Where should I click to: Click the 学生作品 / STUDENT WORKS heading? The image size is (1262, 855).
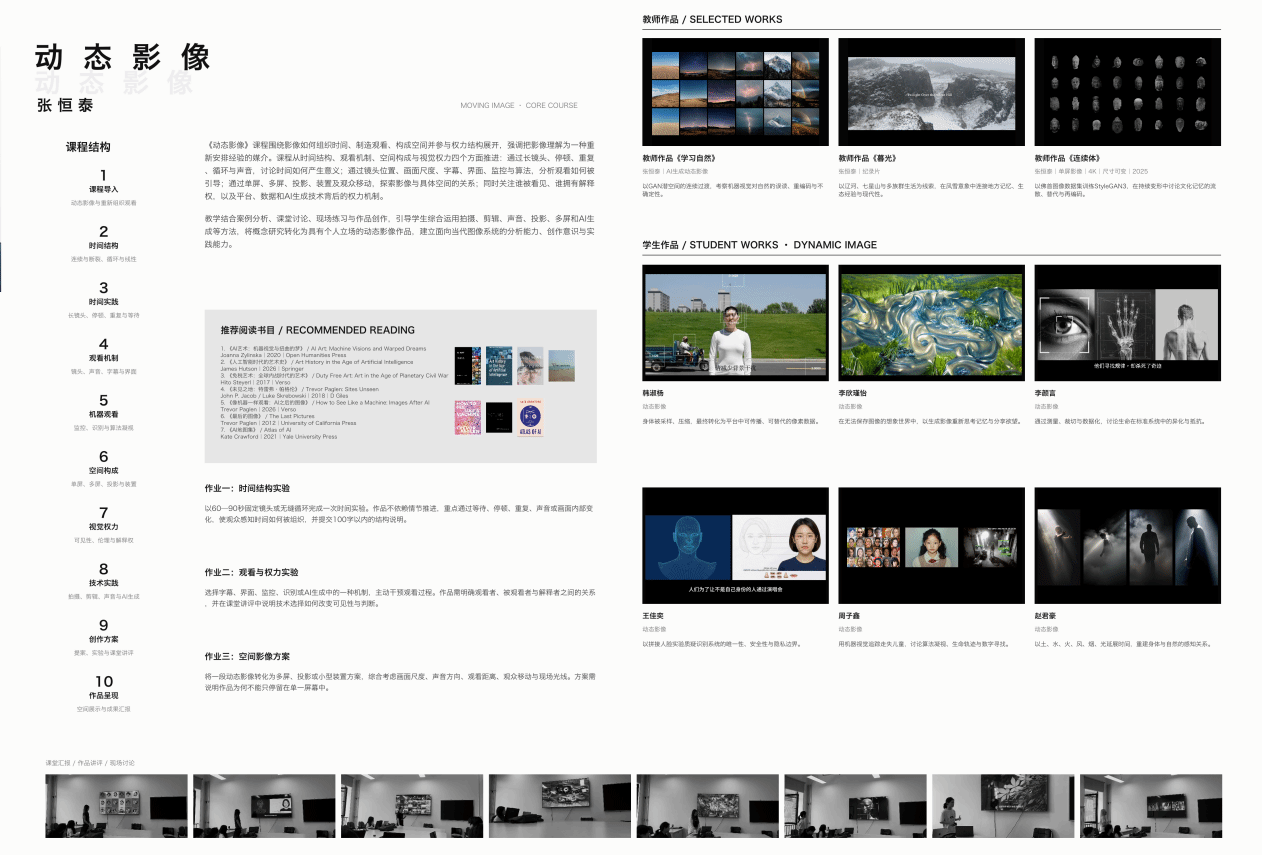[x=759, y=245]
